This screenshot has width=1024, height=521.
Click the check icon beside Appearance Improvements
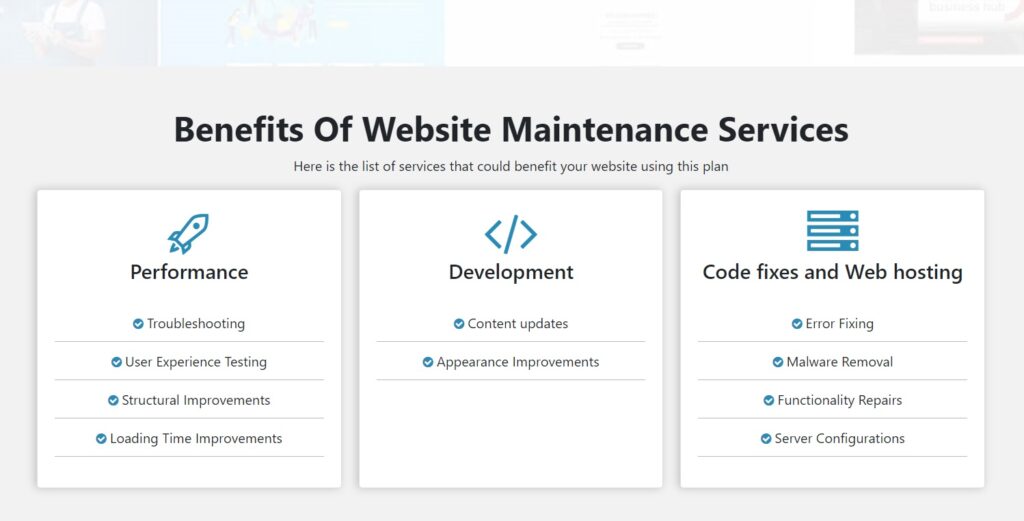point(428,362)
